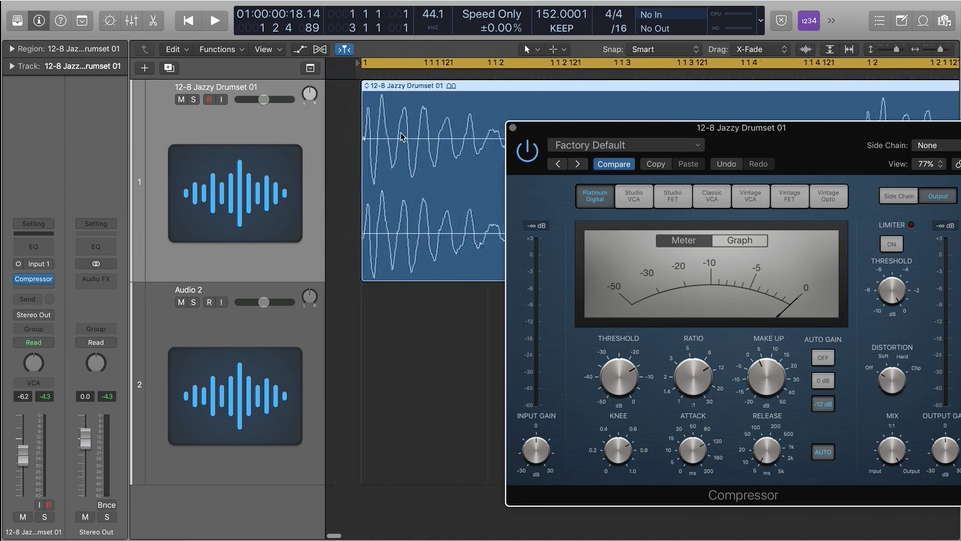Select the Vintage Opto compressor model
The width and height of the screenshot is (961, 541).
click(828, 196)
